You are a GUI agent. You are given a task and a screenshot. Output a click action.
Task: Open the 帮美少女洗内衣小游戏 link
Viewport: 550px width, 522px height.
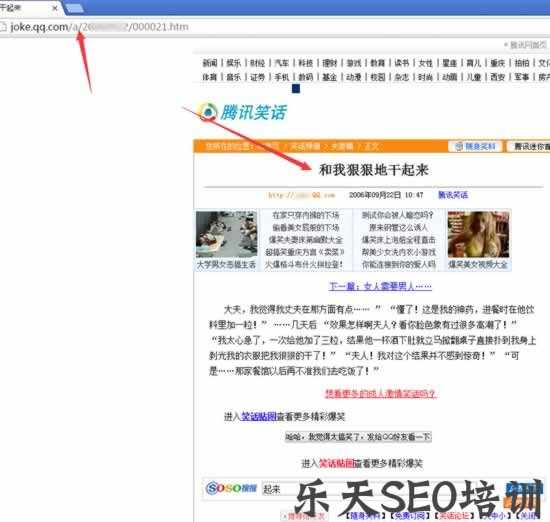coord(399,252)
